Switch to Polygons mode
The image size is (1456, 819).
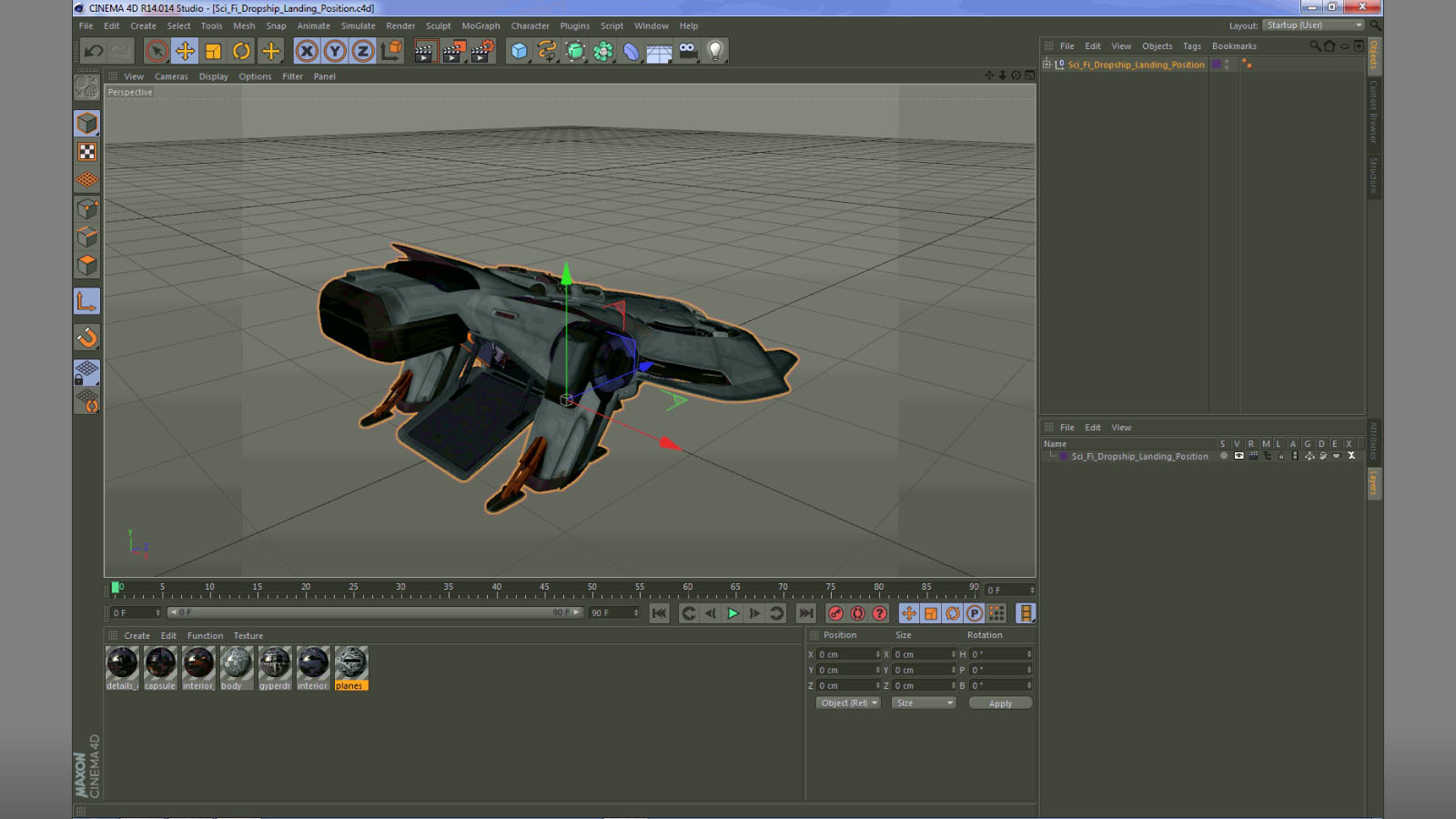[87, 265]
